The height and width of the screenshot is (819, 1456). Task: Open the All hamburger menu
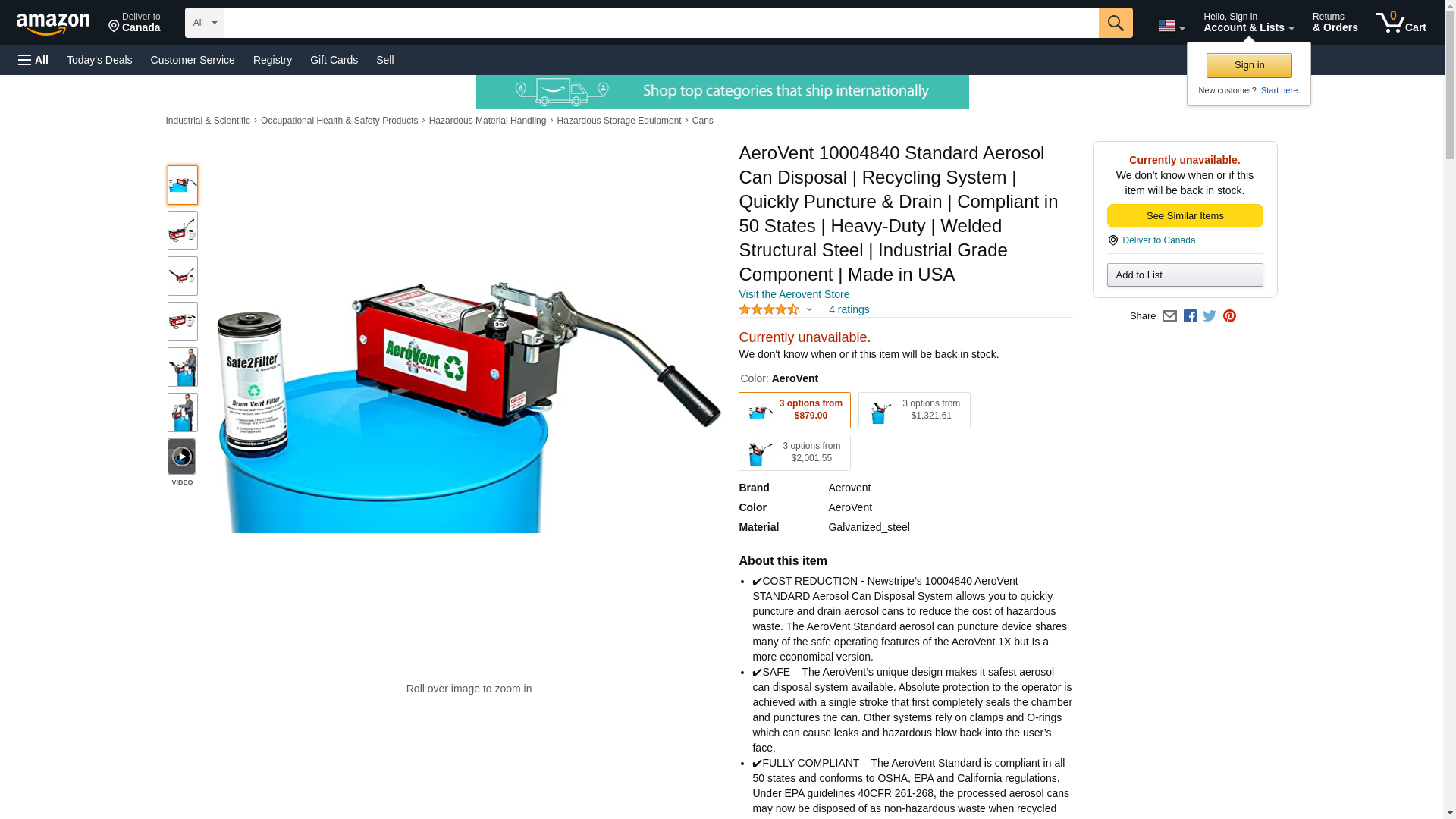(x=33, y=60)
